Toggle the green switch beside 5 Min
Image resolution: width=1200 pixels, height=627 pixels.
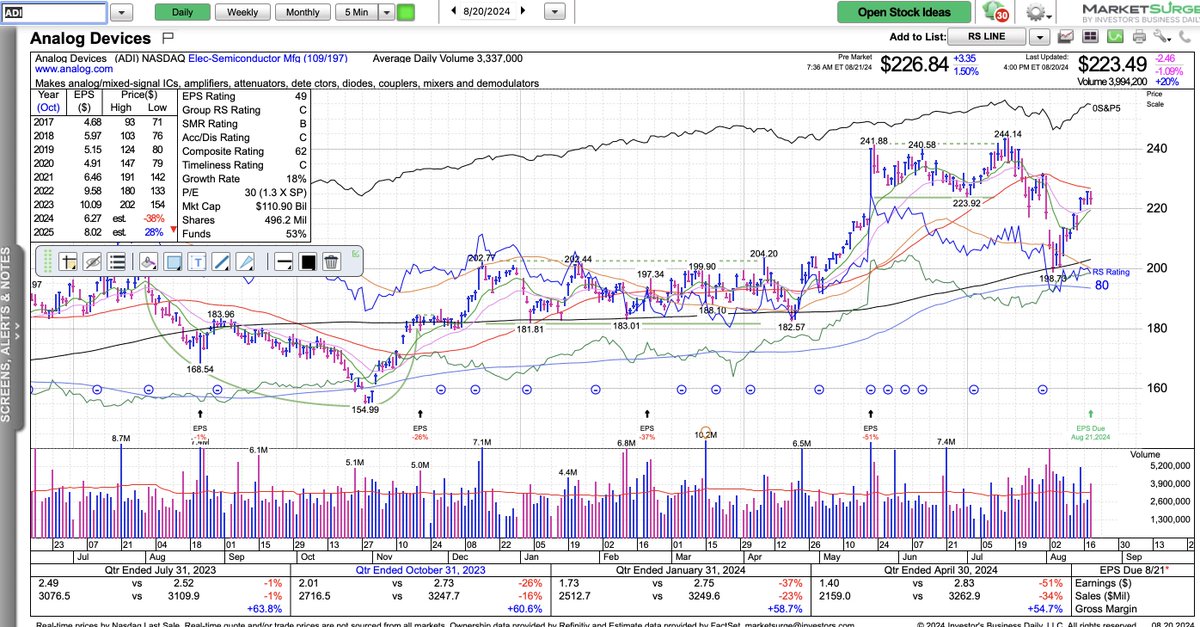click(x=404, y=12)
